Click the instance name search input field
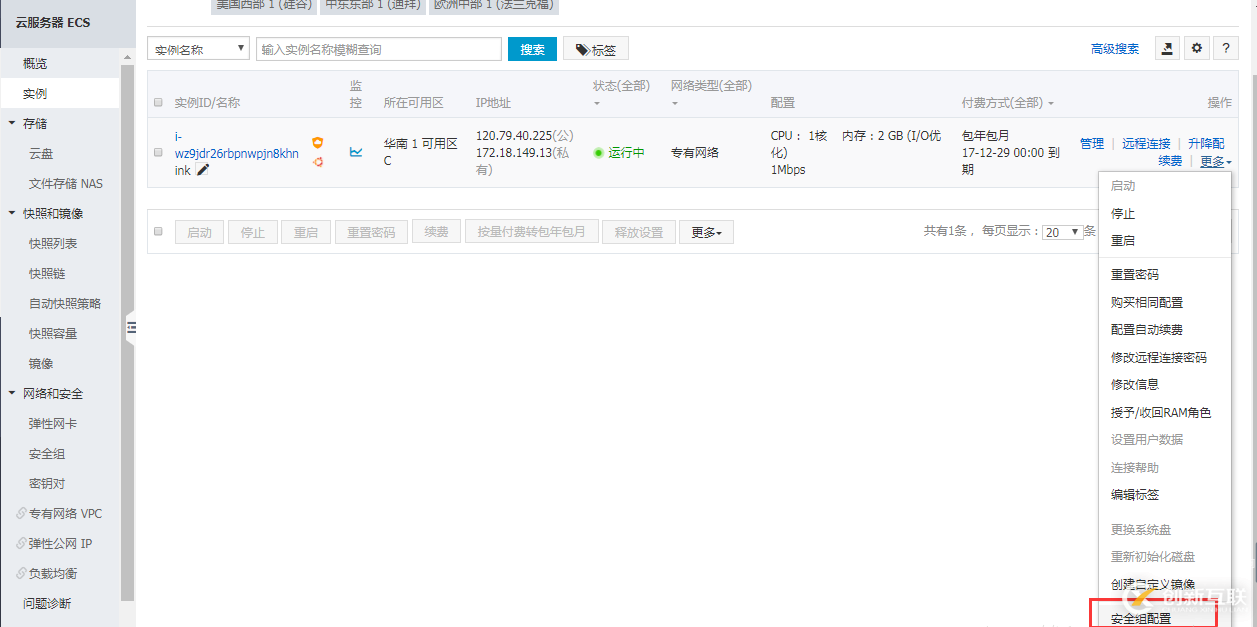This screenshot has width=1257, height=627. coord(379,49)
